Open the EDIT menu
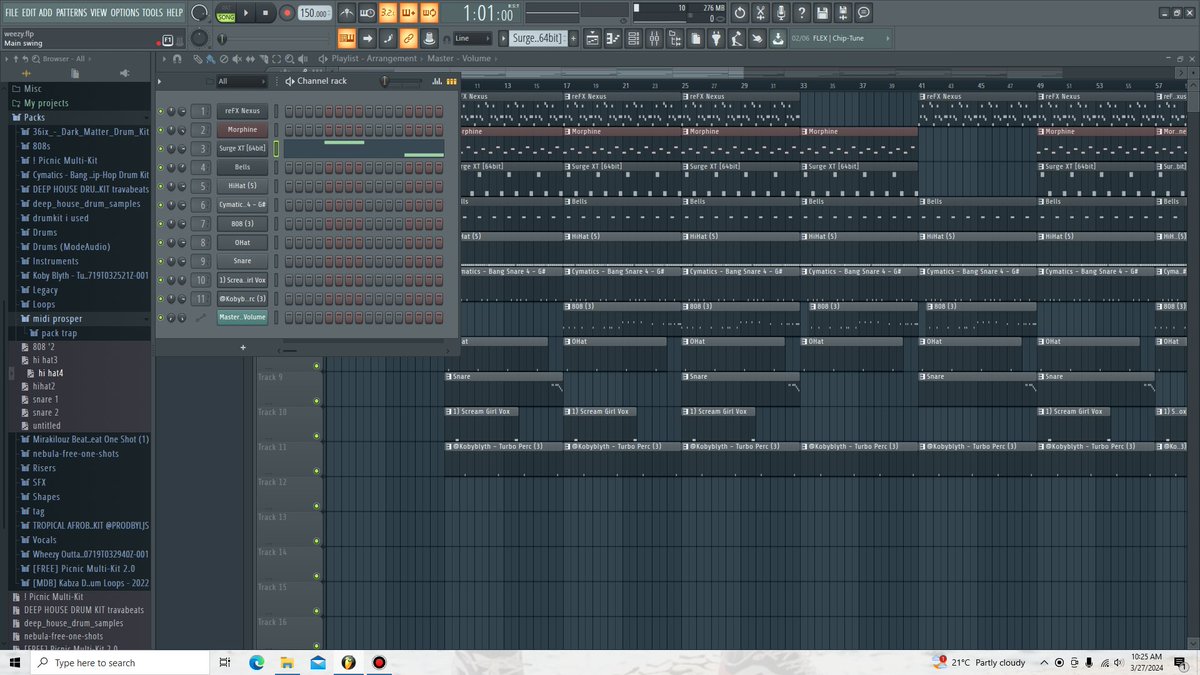The image size is (1200, 675). click(x=30, y=12)
